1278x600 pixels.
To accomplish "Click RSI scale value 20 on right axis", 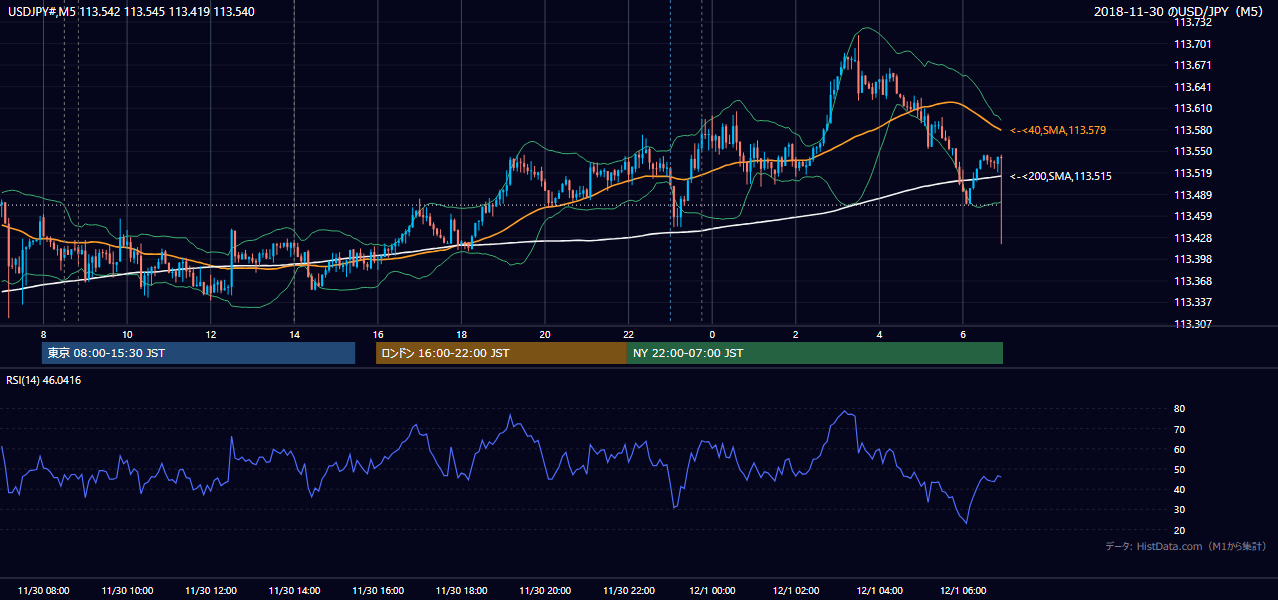I will (1180, 530).
